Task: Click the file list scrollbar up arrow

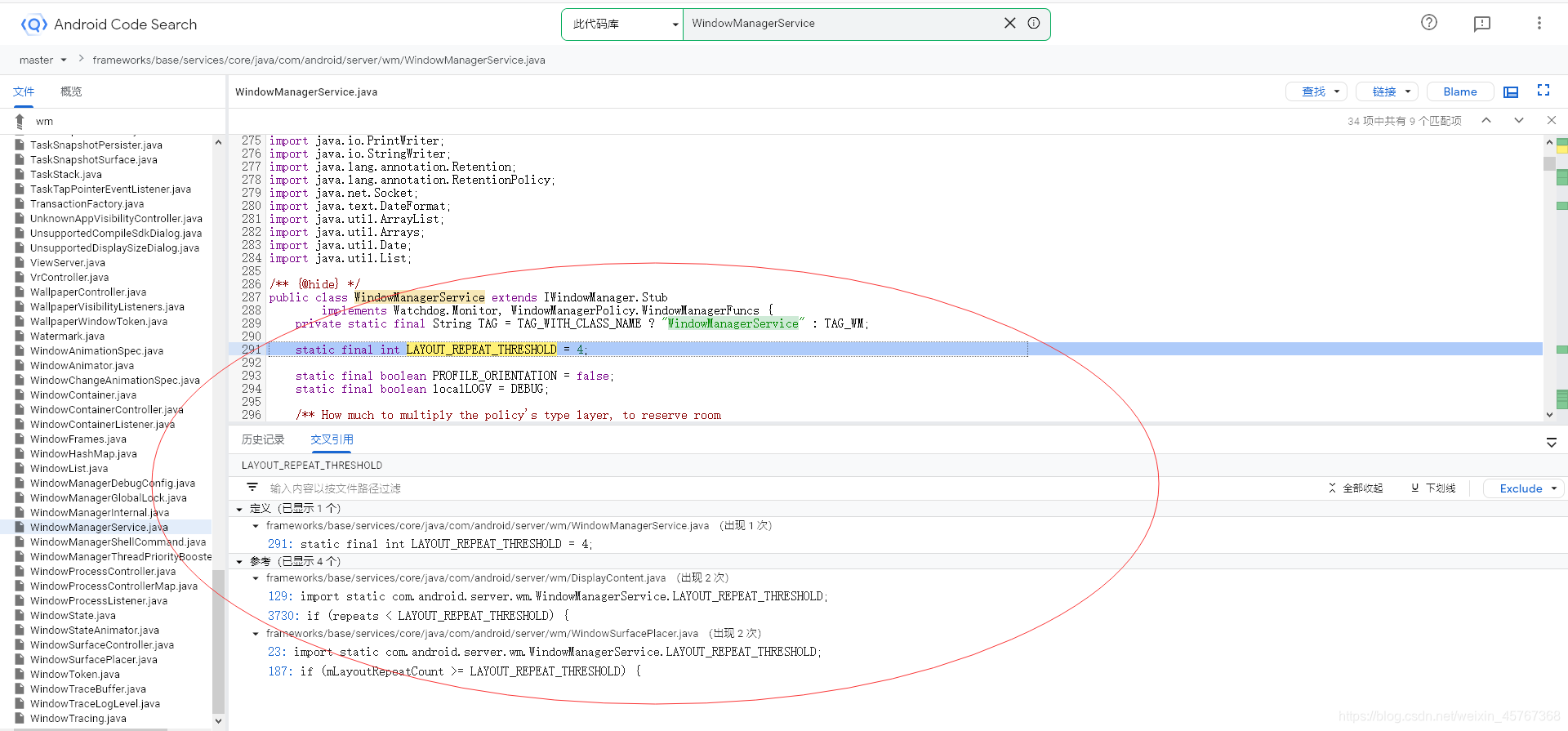Action: [218, 142]
